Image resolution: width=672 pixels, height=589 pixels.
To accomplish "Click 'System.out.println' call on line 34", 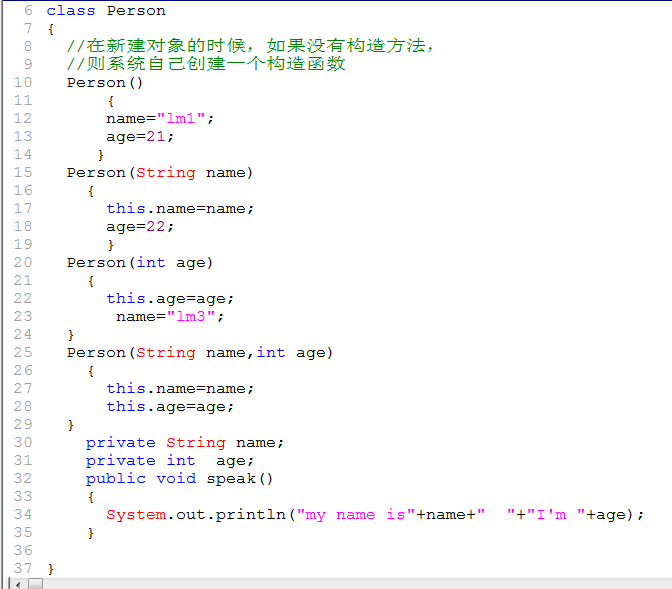I will (x=196, y=514).
